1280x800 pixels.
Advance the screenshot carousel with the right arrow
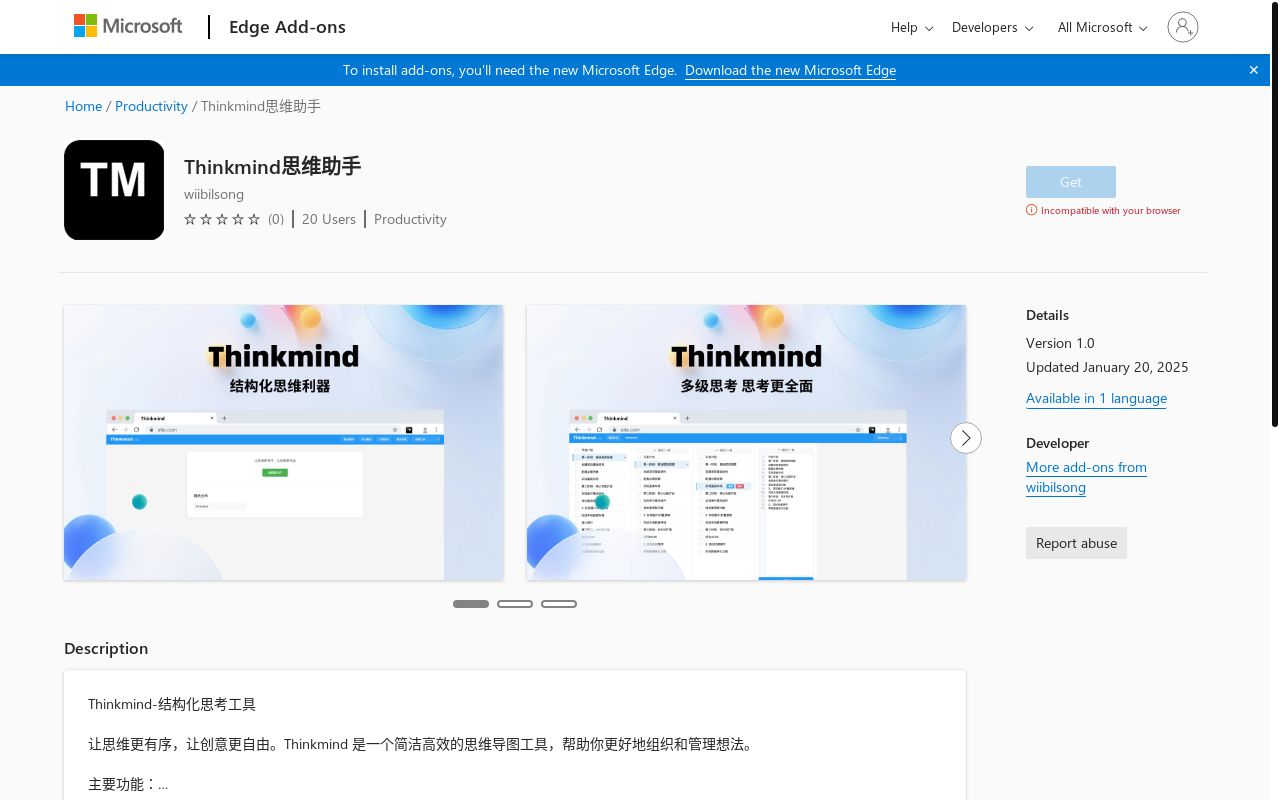click(965, 438)
